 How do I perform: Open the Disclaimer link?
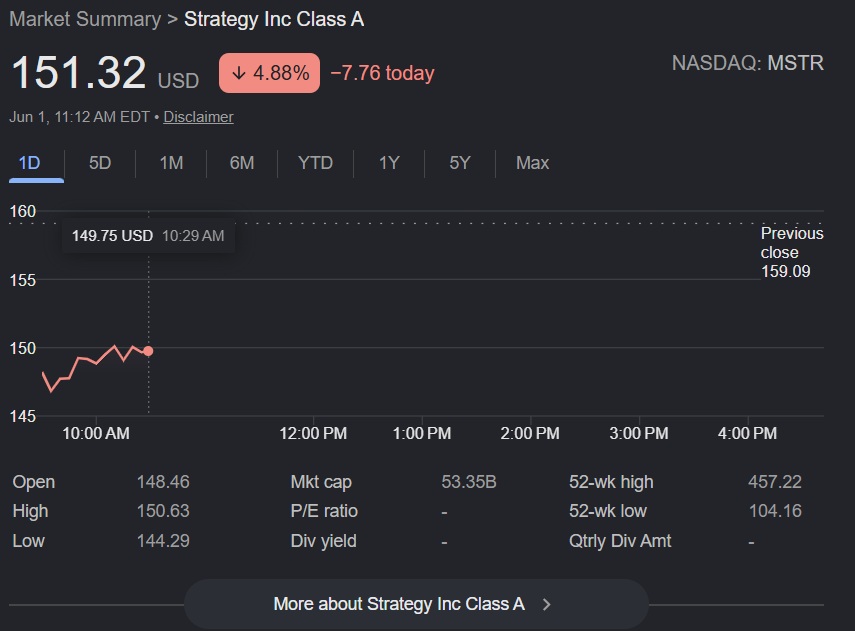pos(198,117)
